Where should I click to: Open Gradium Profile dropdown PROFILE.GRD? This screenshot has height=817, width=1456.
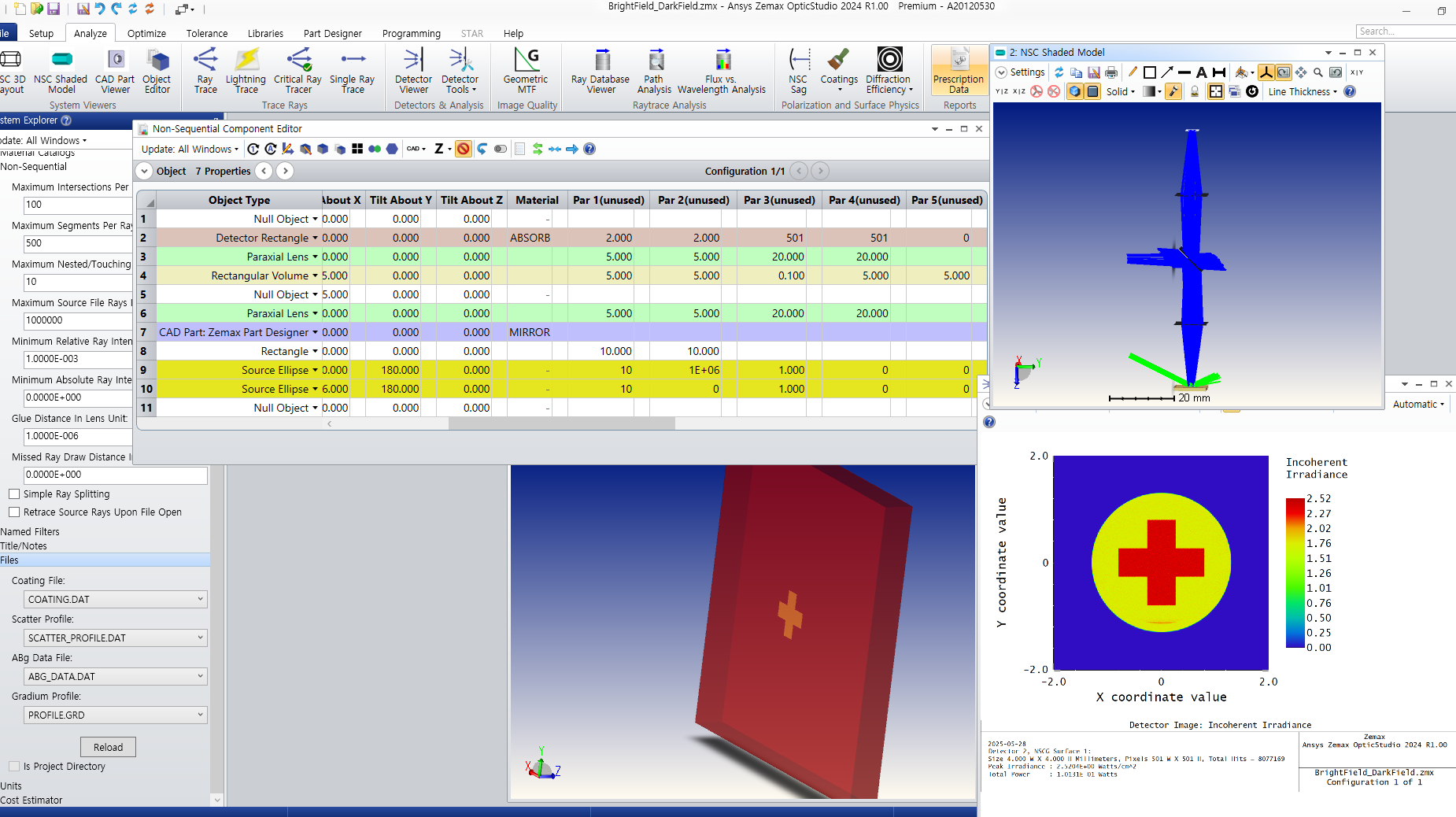116,715
